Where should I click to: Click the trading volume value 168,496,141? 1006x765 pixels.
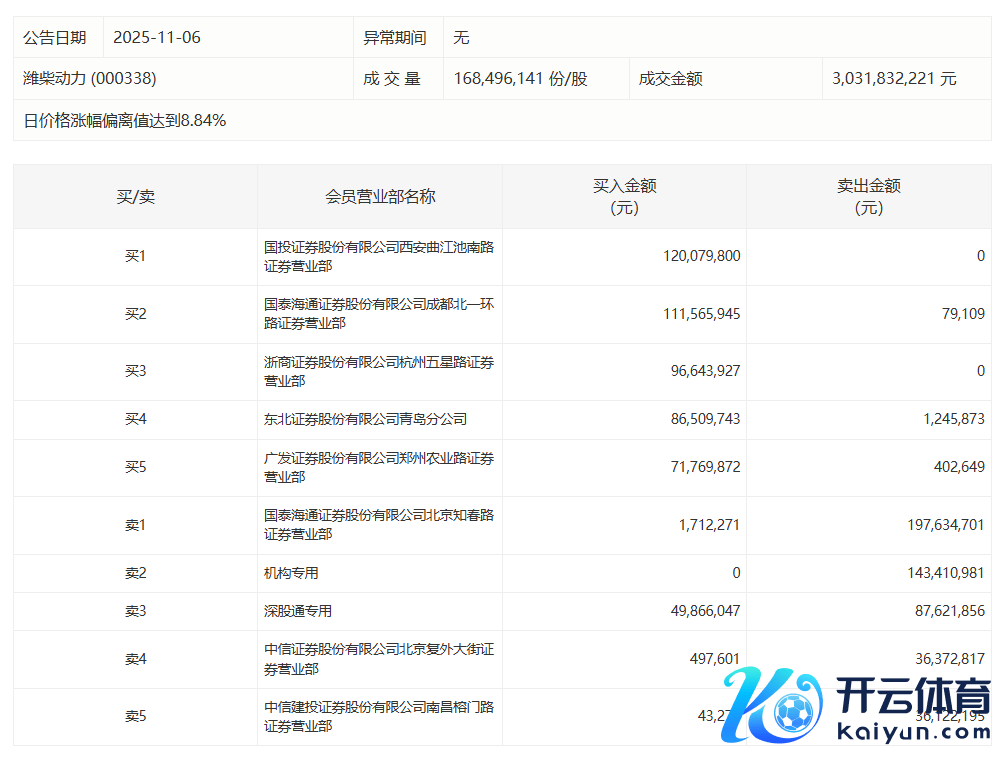(520, 78)
